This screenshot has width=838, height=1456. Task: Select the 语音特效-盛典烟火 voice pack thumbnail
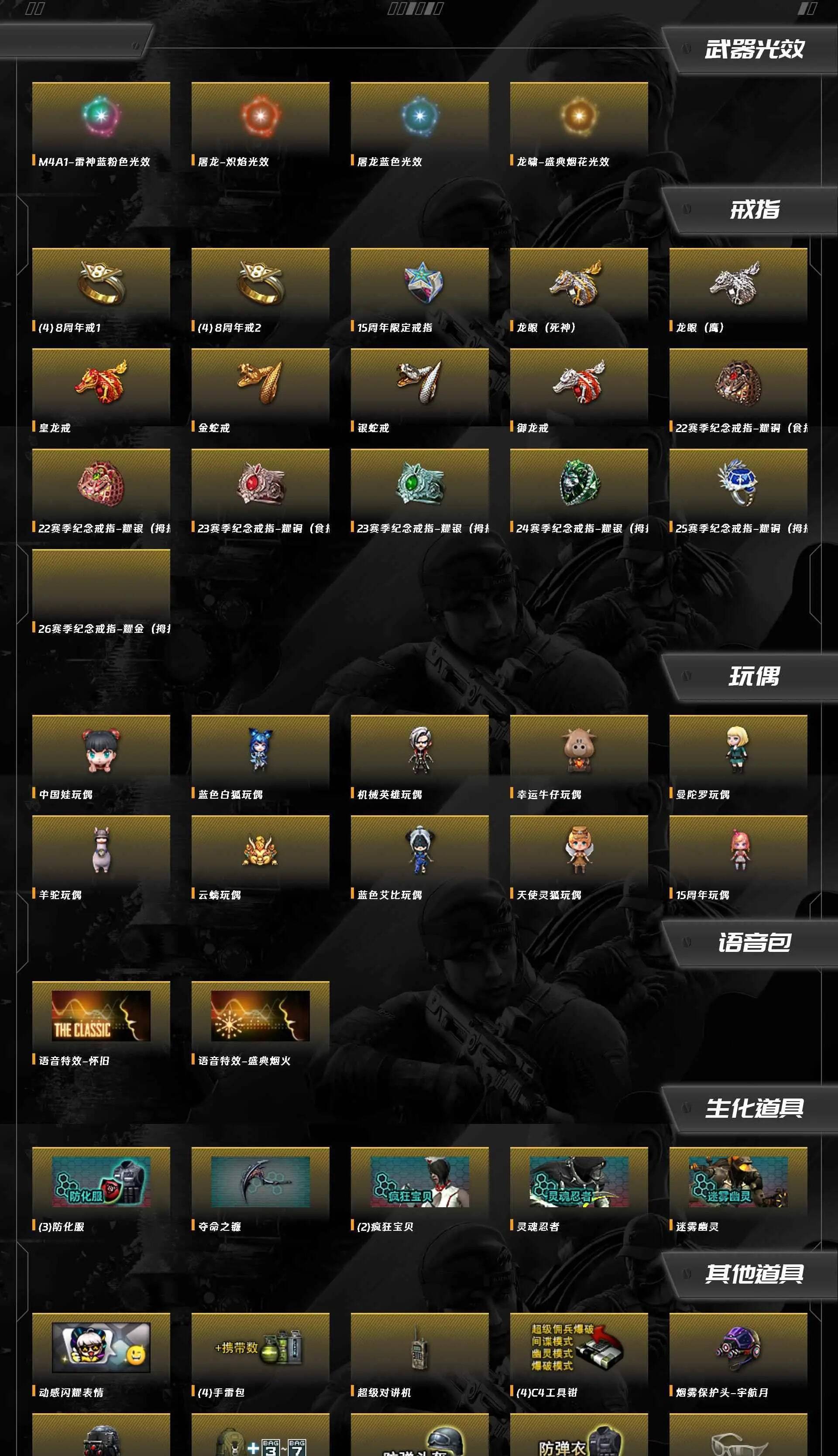tap(260, 1016)
